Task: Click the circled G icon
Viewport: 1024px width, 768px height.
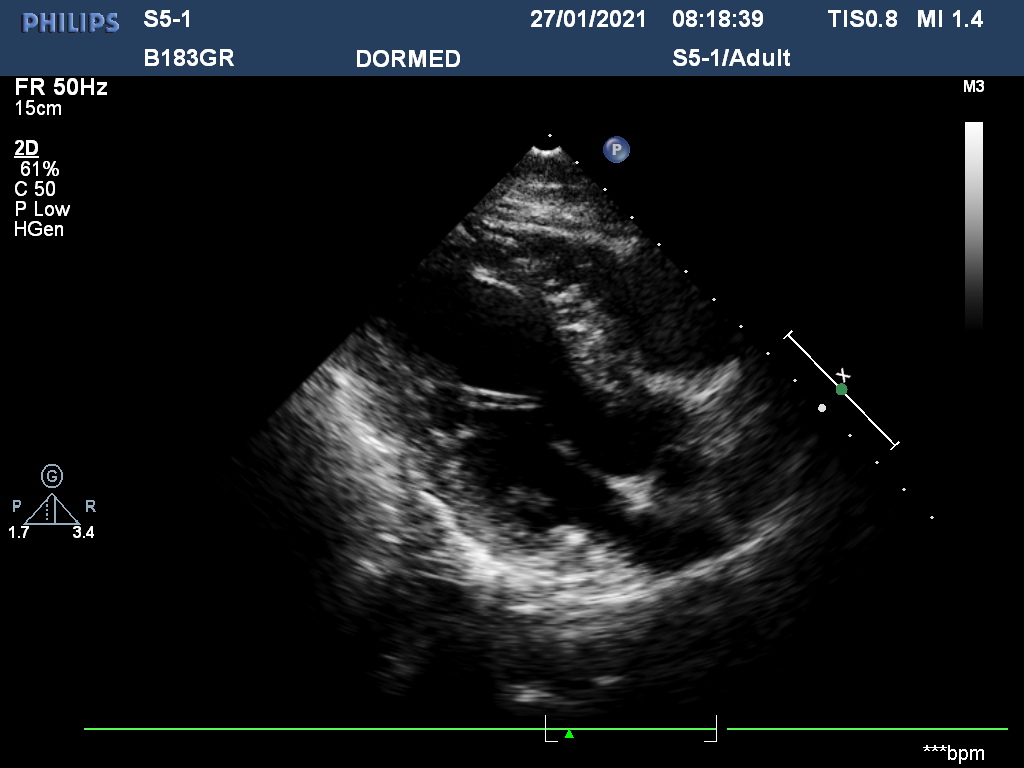Action: 52,476
